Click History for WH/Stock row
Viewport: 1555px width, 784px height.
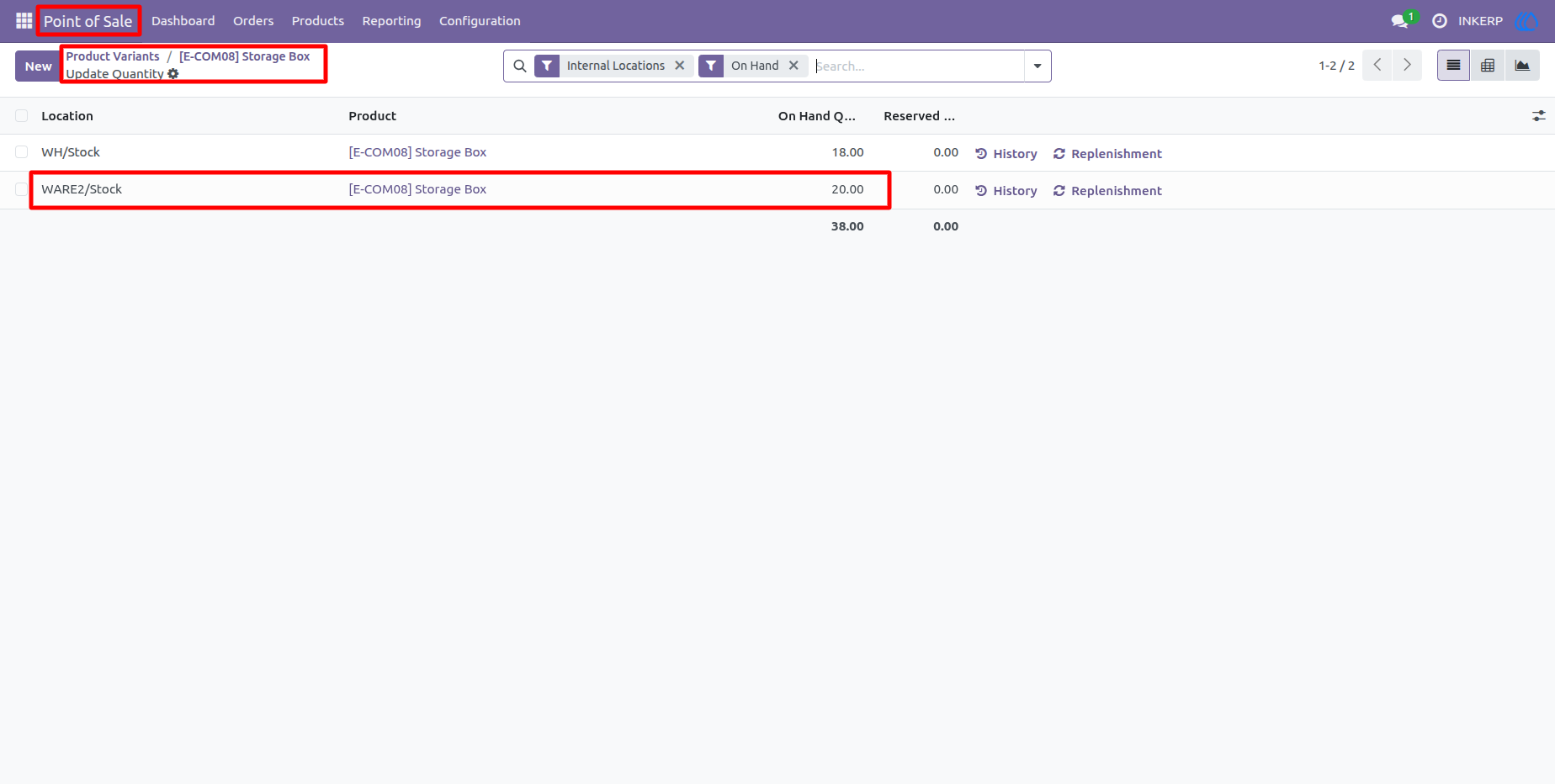coord(1006,154)
